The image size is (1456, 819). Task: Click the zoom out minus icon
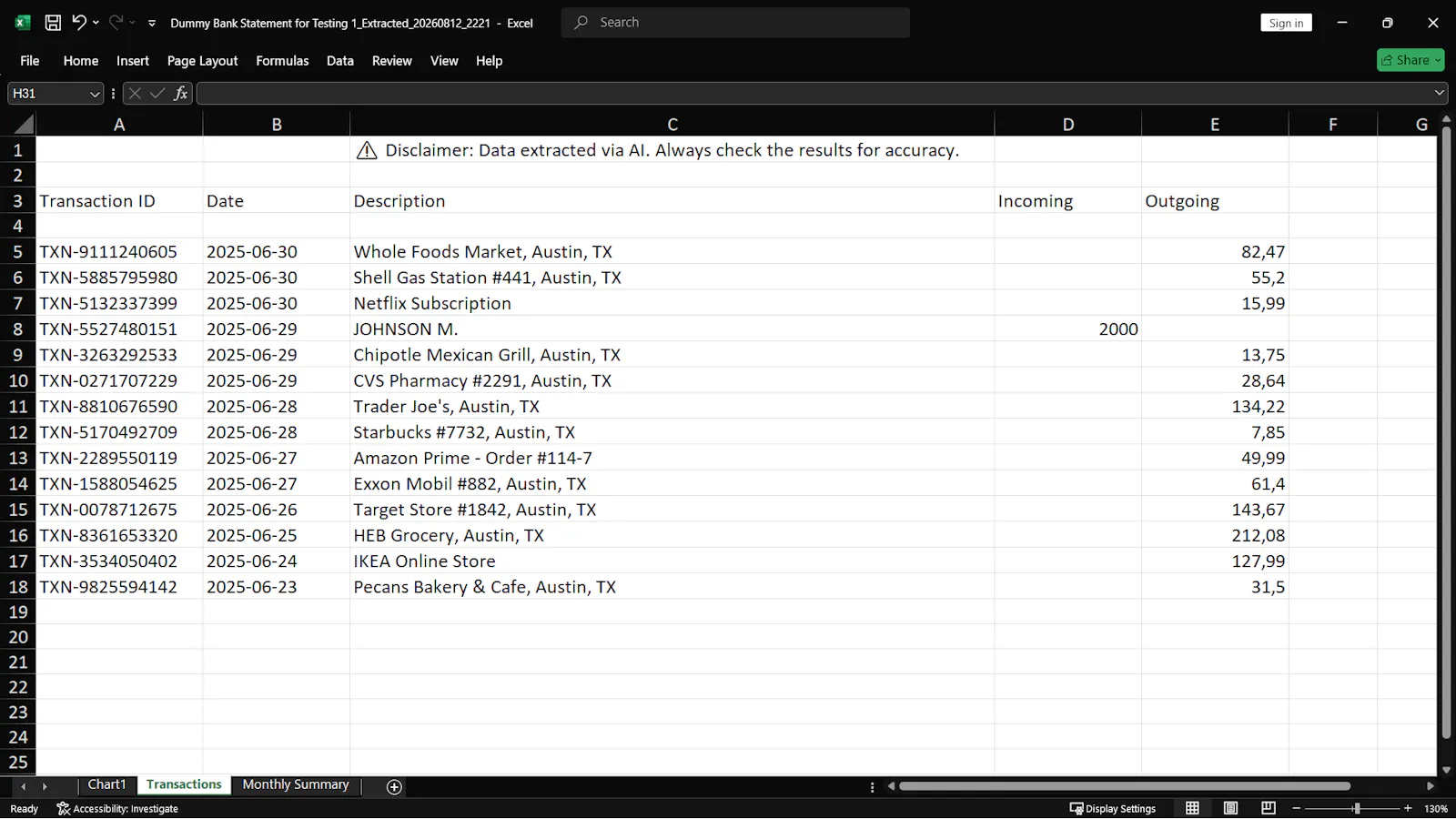click(1297, 808)
